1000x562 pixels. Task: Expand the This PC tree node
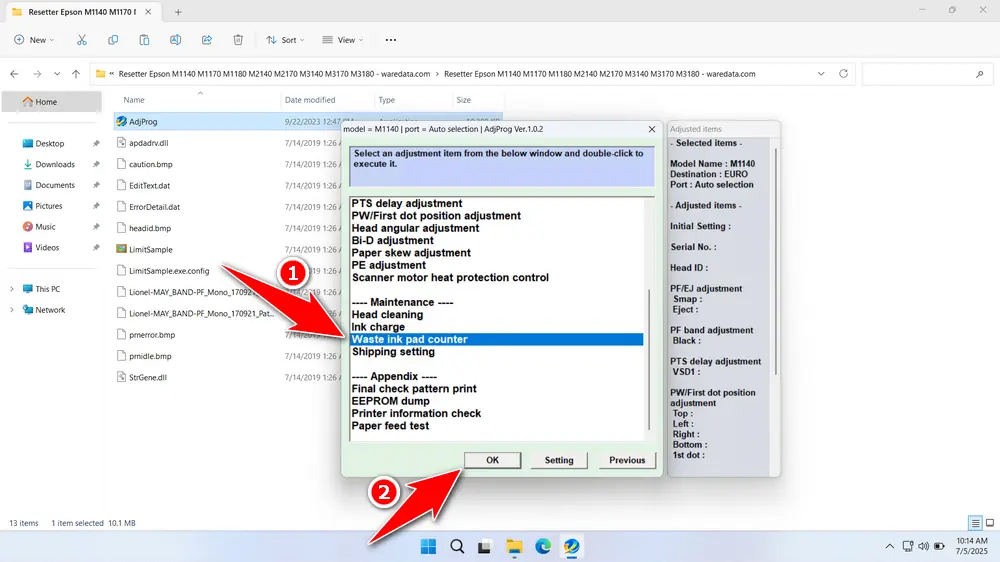tap(11, 289)
